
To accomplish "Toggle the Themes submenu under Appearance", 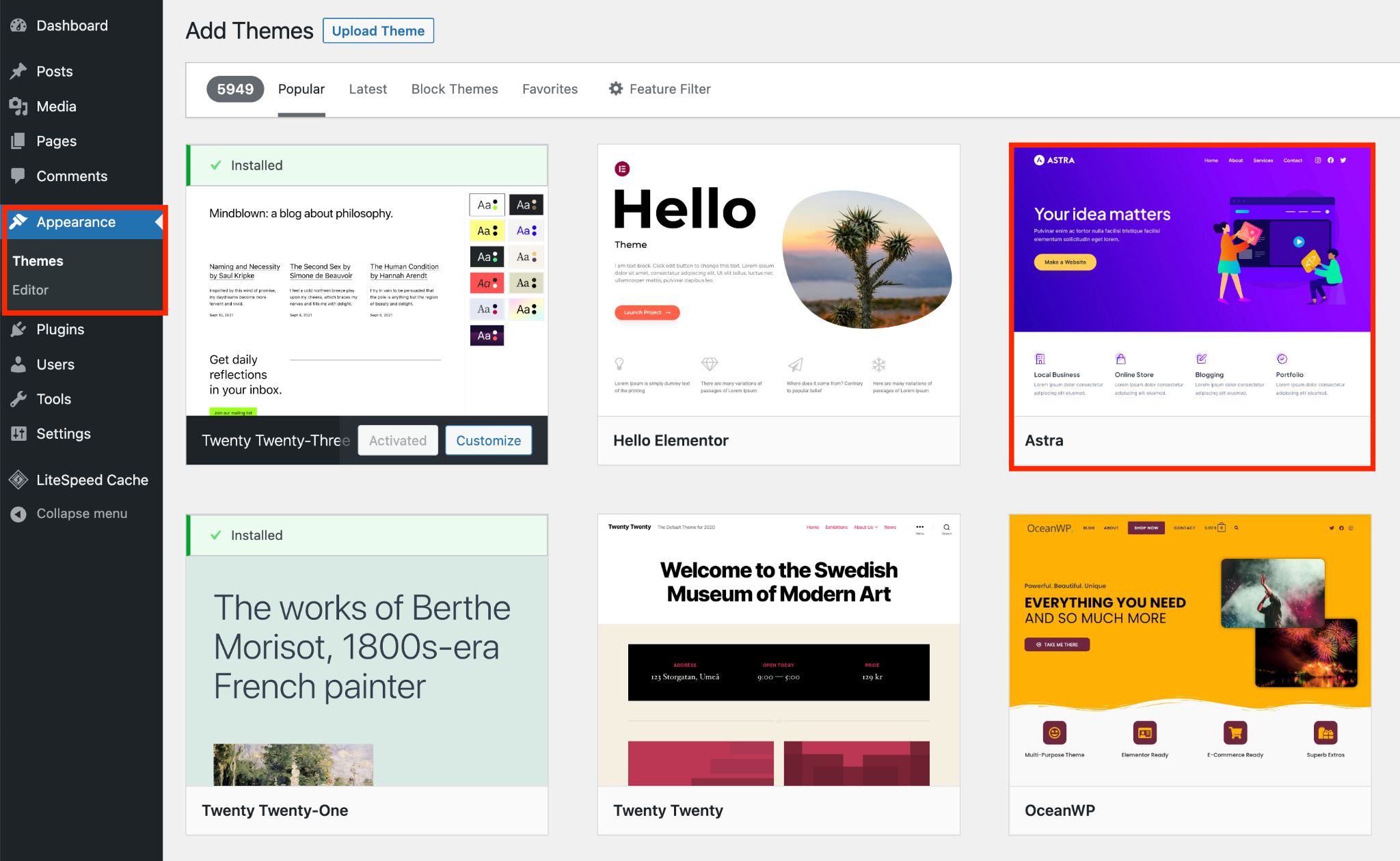I will [37, 260].
